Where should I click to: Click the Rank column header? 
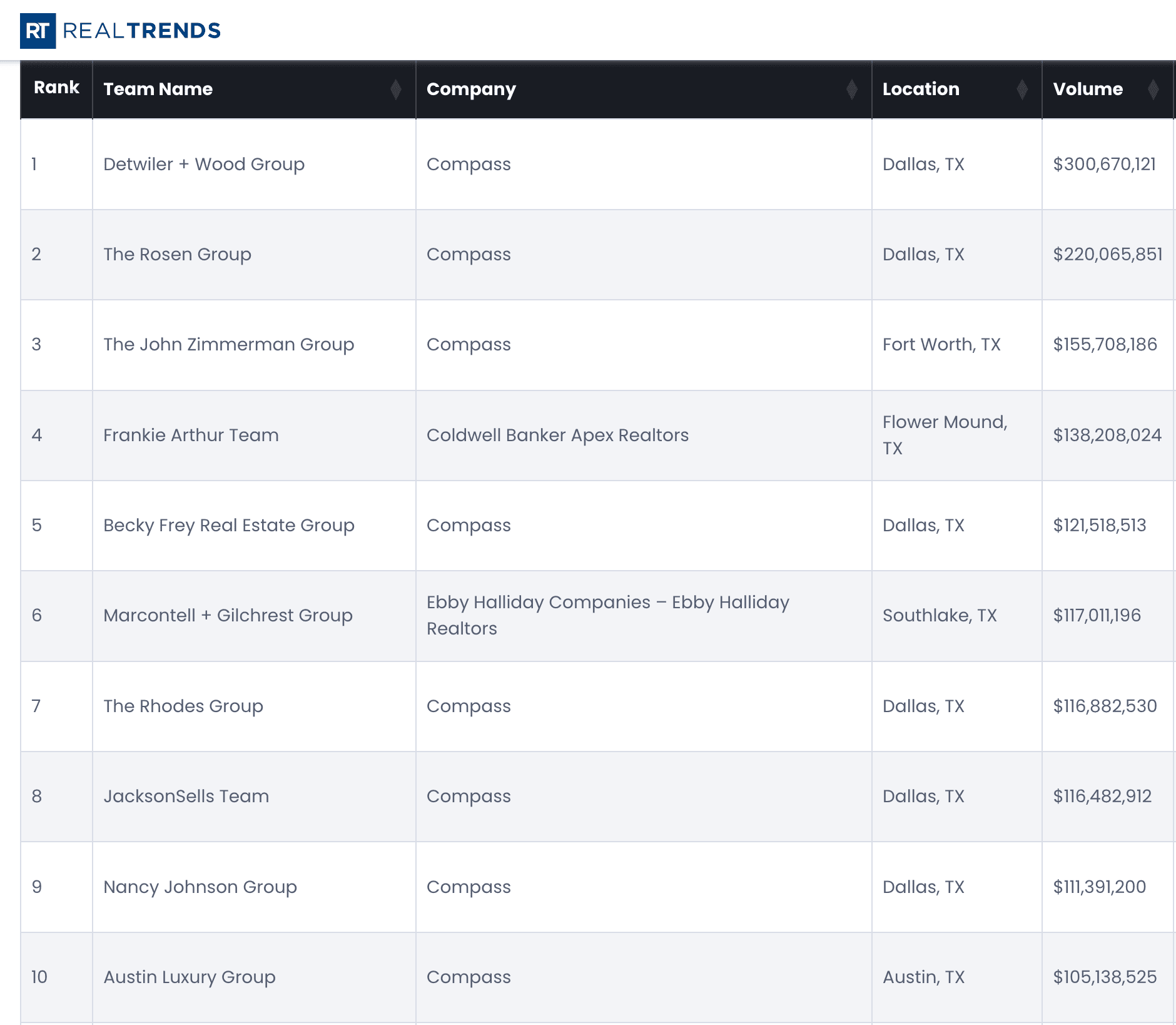click(56, 88)
